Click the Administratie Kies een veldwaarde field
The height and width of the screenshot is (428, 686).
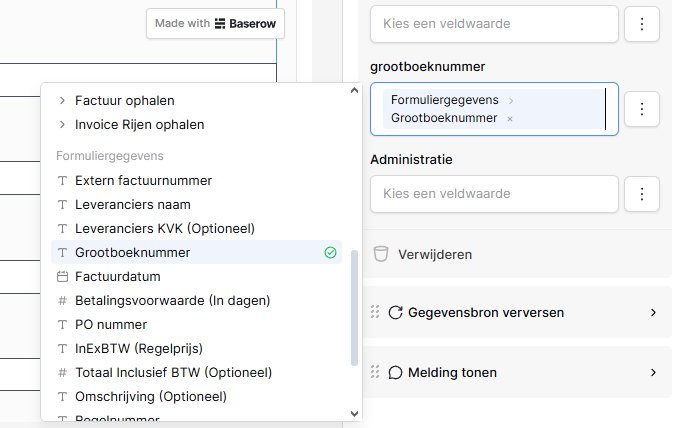point(494,193)
